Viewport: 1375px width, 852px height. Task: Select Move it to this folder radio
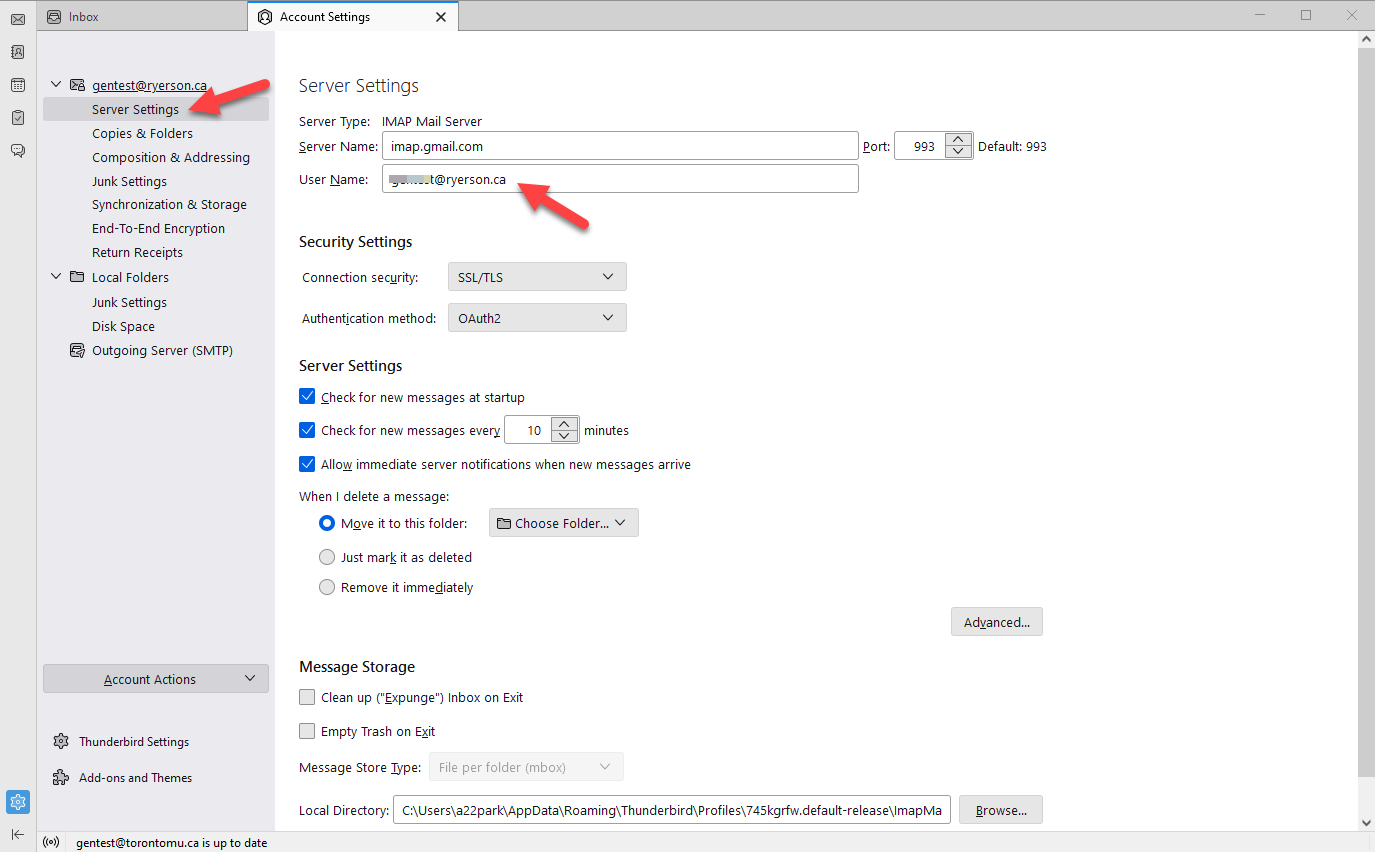(x=327, y=523)
